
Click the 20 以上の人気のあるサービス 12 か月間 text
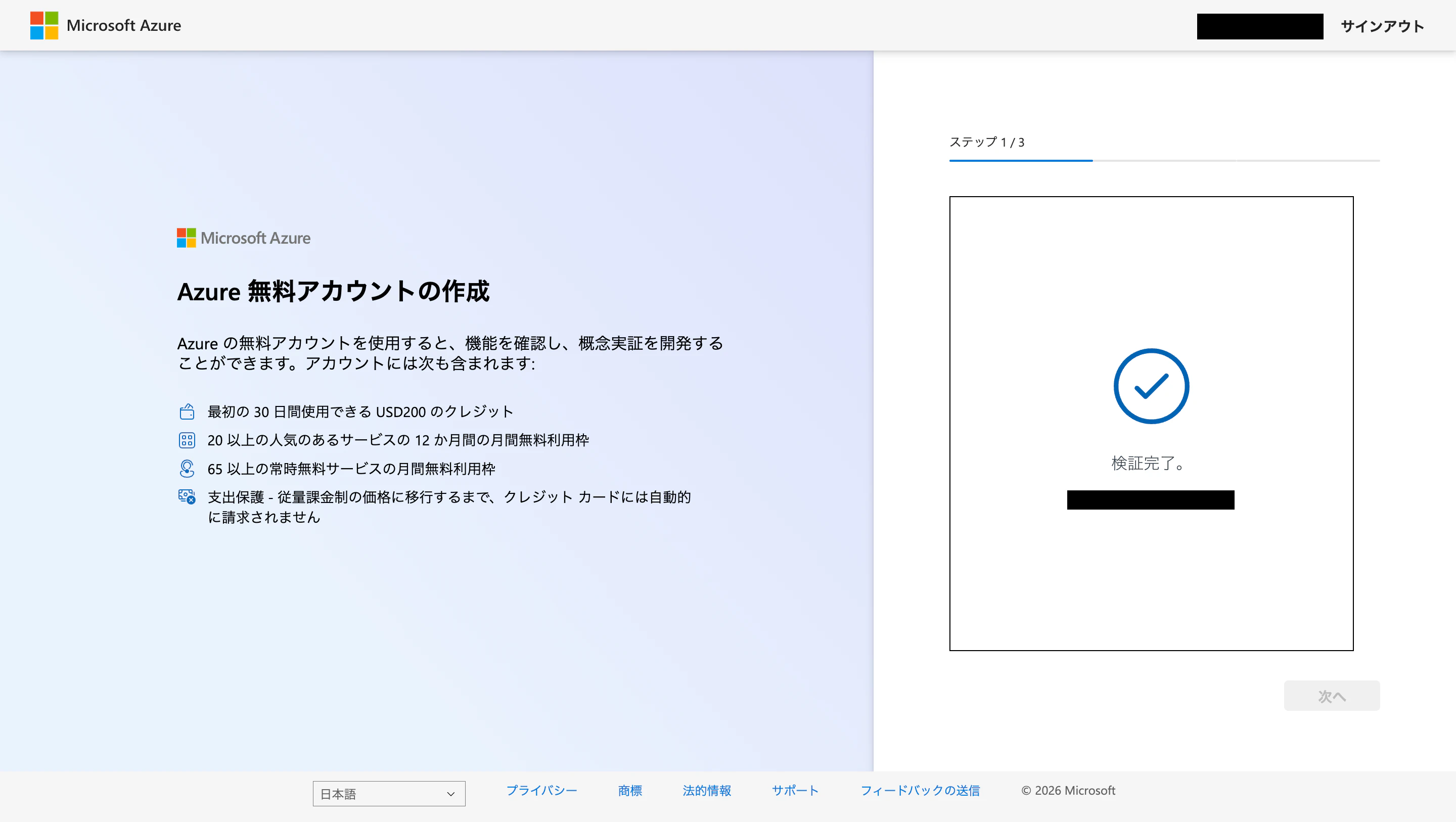398,440
